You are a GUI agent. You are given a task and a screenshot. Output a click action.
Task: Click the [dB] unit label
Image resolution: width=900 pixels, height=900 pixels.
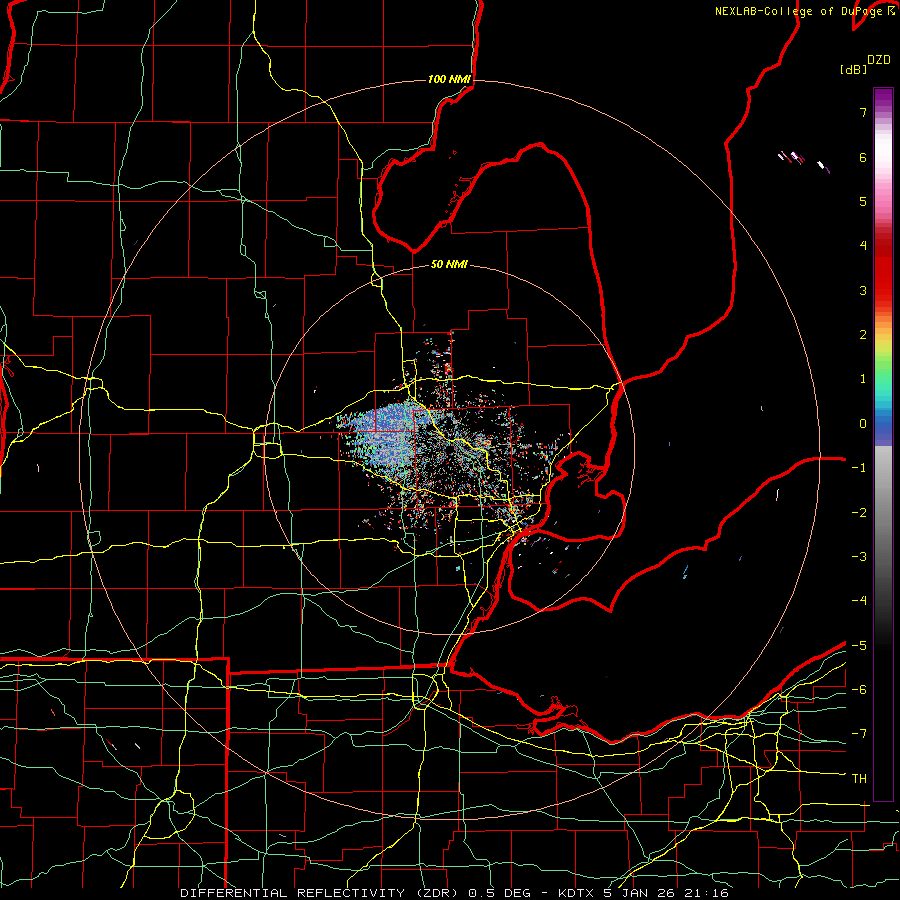pyautogui.click(x=854, y=69)
